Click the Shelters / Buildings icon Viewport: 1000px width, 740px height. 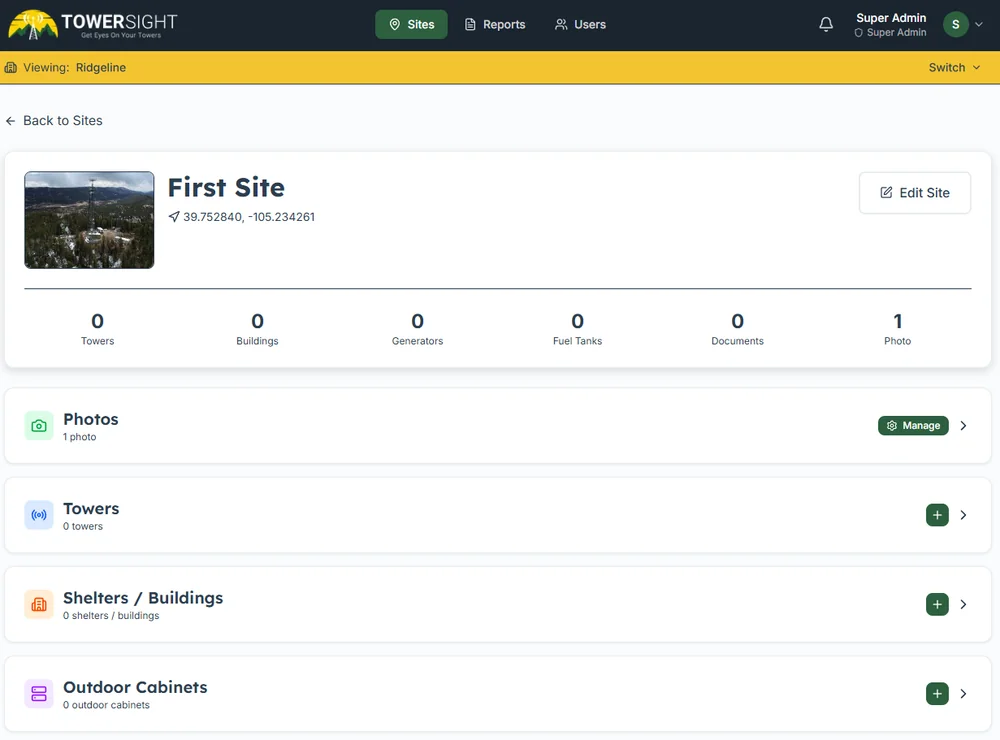[39, 604]
